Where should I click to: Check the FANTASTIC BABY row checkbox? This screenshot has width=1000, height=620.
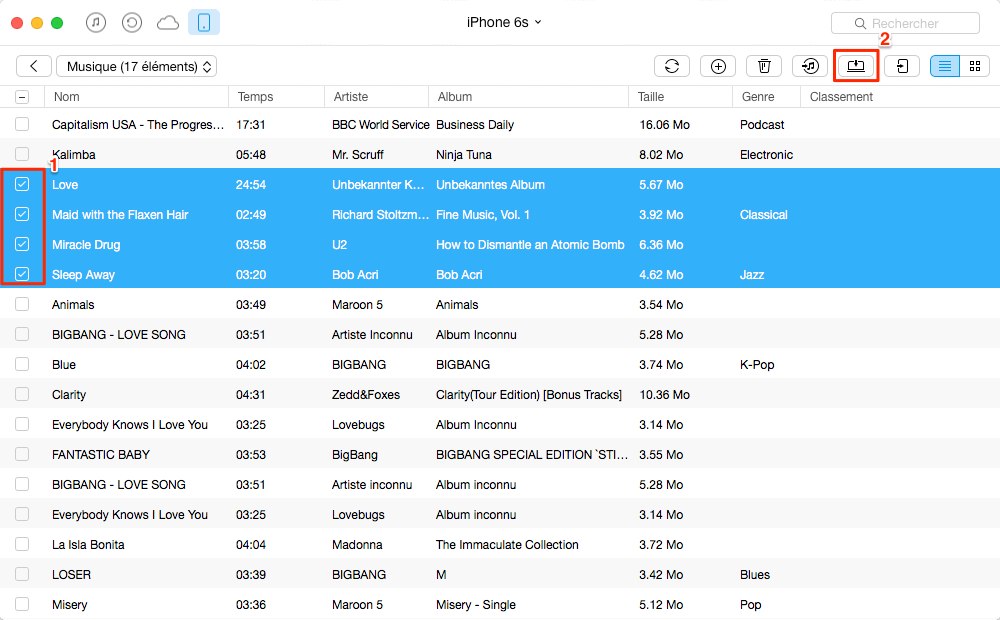[x=22, y=454]
